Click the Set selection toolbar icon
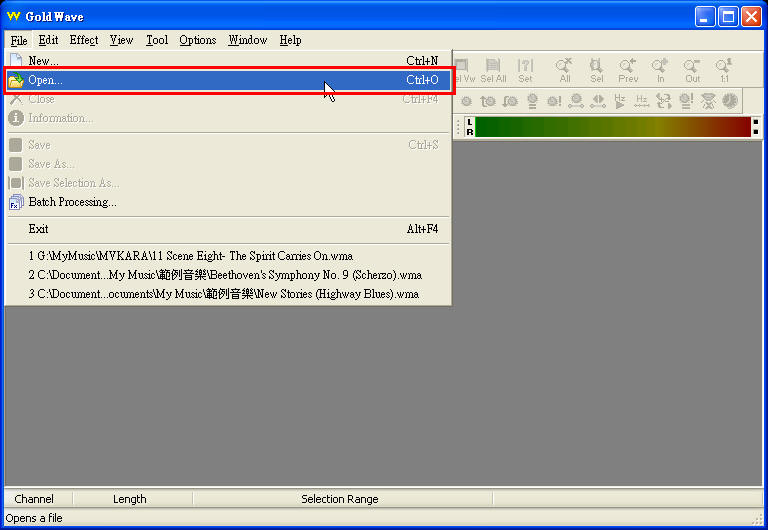The width and height of the screenshot is (768, 530). 525,69
